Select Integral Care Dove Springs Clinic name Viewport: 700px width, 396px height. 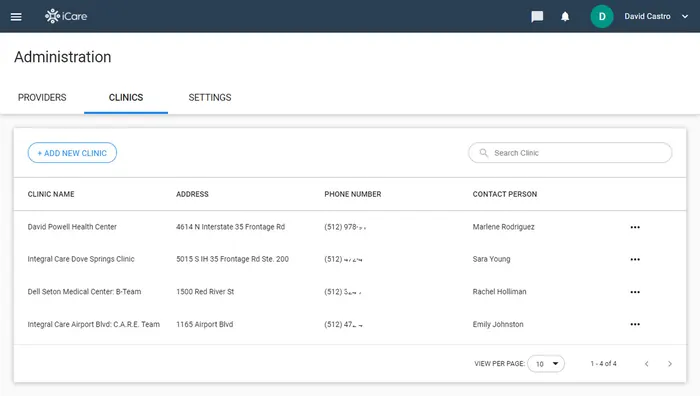click(81, 259)
